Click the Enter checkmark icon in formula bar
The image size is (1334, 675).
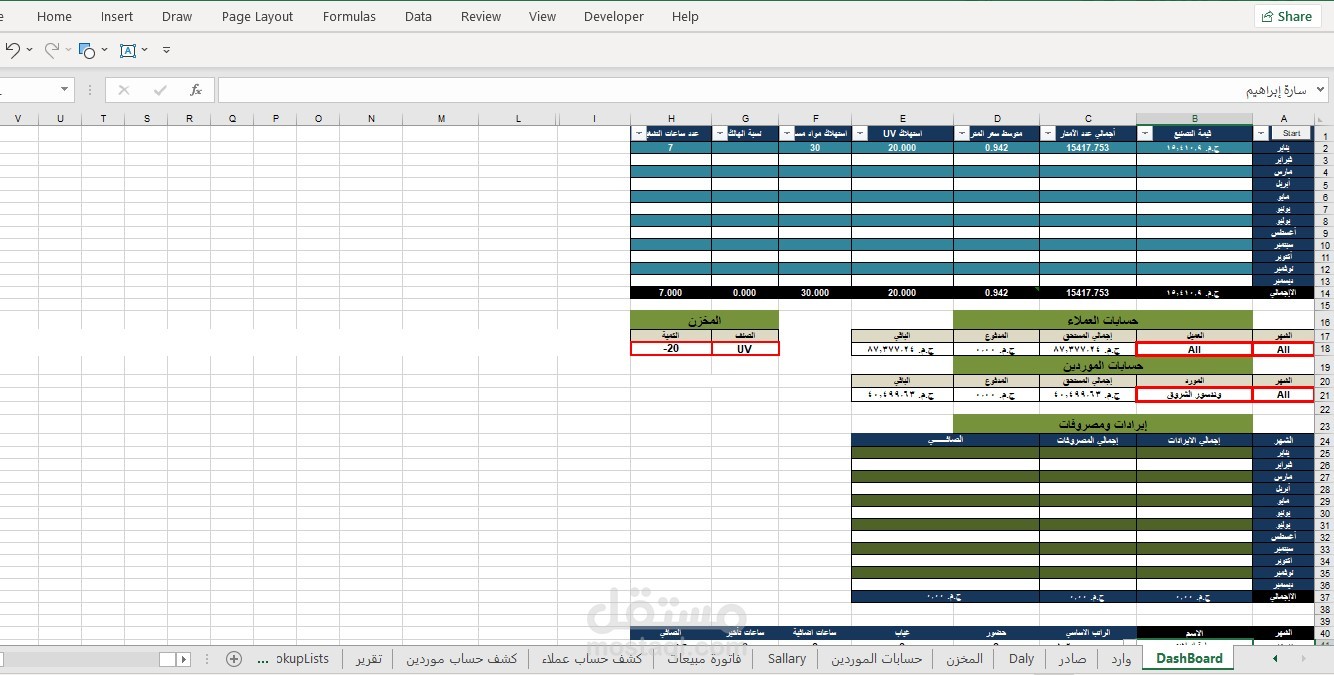coord(160,90)
